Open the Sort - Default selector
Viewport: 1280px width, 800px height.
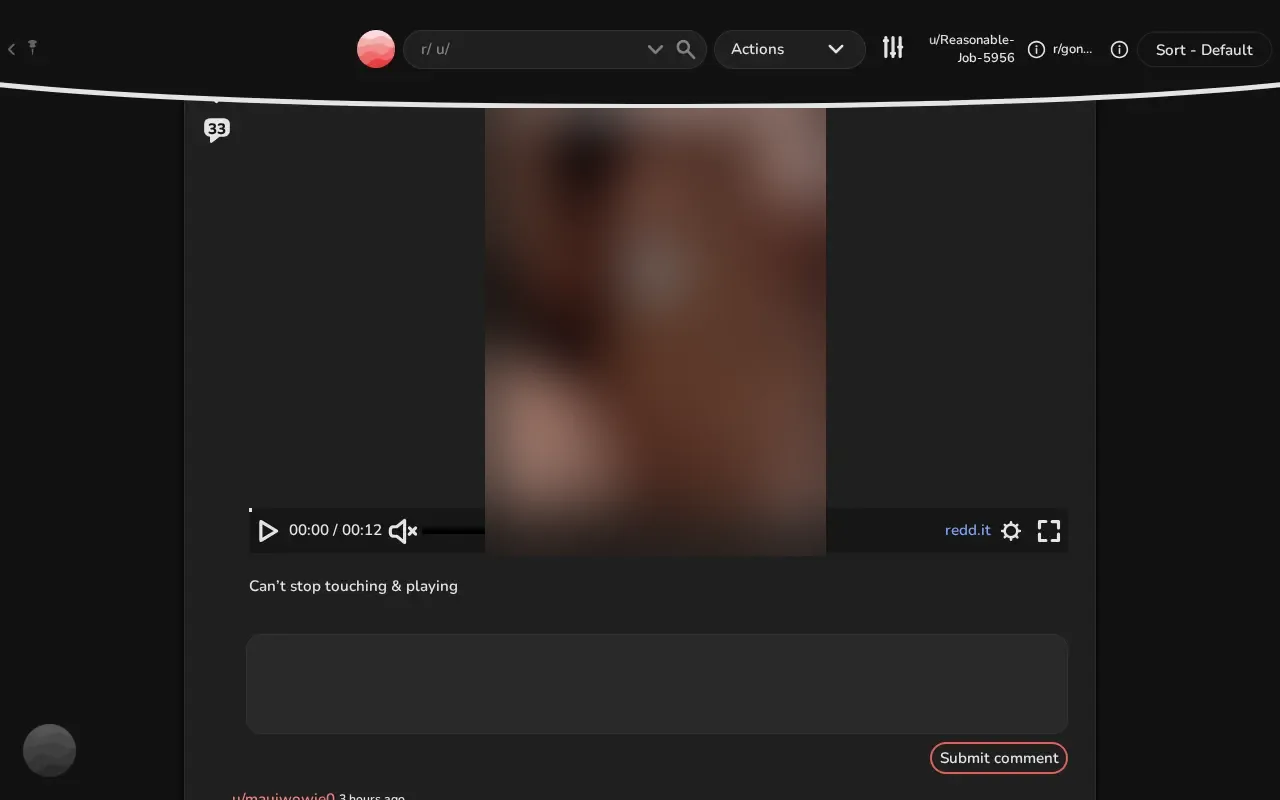[x=1204, y=49]
